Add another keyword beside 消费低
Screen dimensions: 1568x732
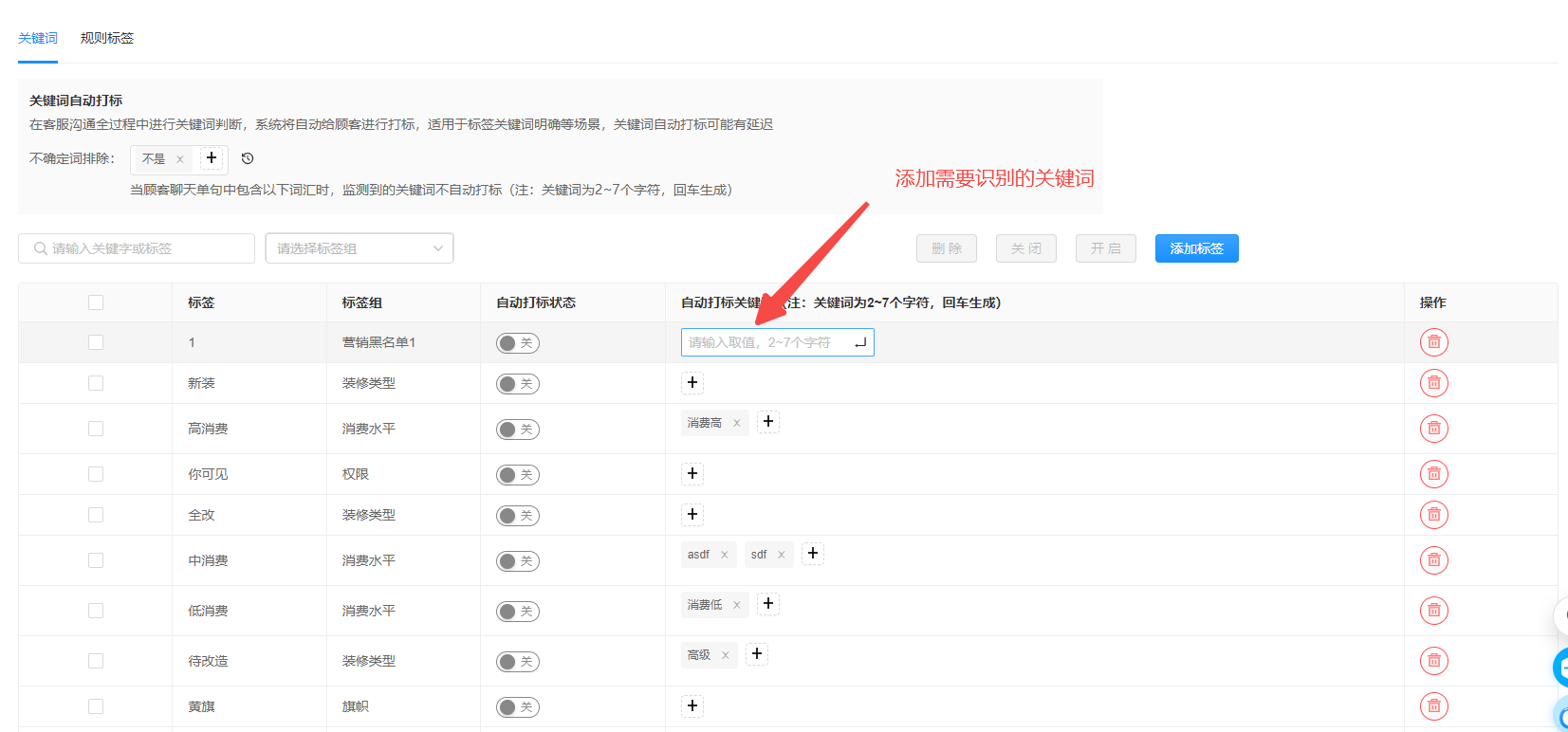(x=768, y=603)
